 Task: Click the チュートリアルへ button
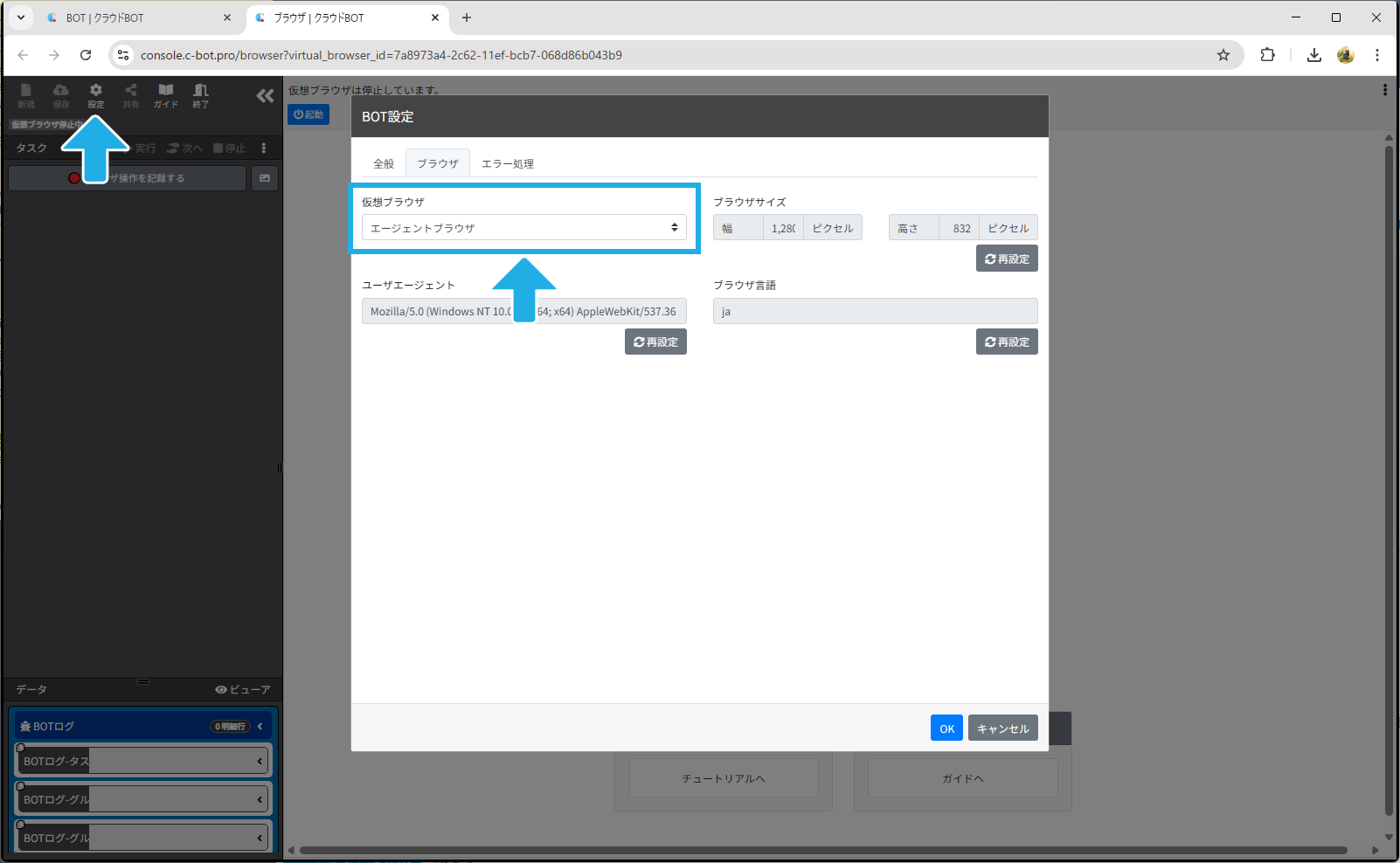tap(724, 778)
